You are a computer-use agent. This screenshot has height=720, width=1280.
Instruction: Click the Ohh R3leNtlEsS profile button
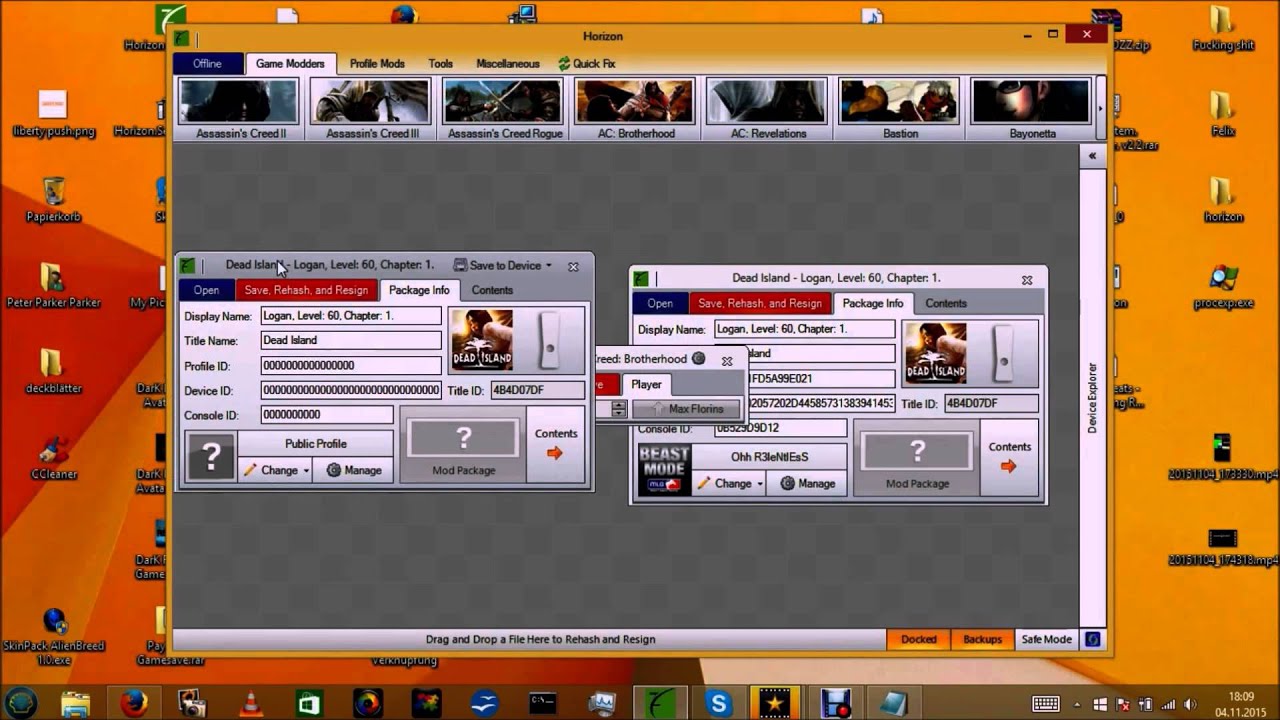769,457
